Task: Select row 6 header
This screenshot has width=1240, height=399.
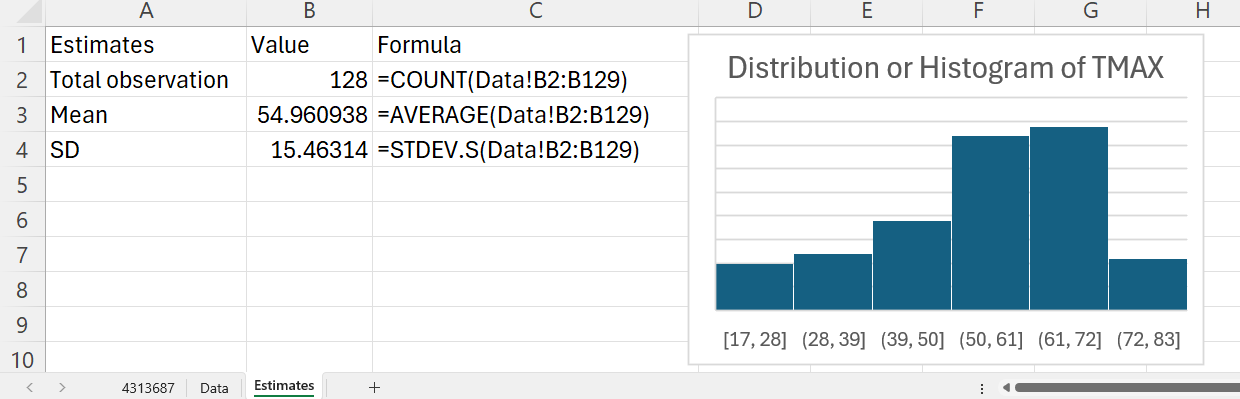Action: 22,220
